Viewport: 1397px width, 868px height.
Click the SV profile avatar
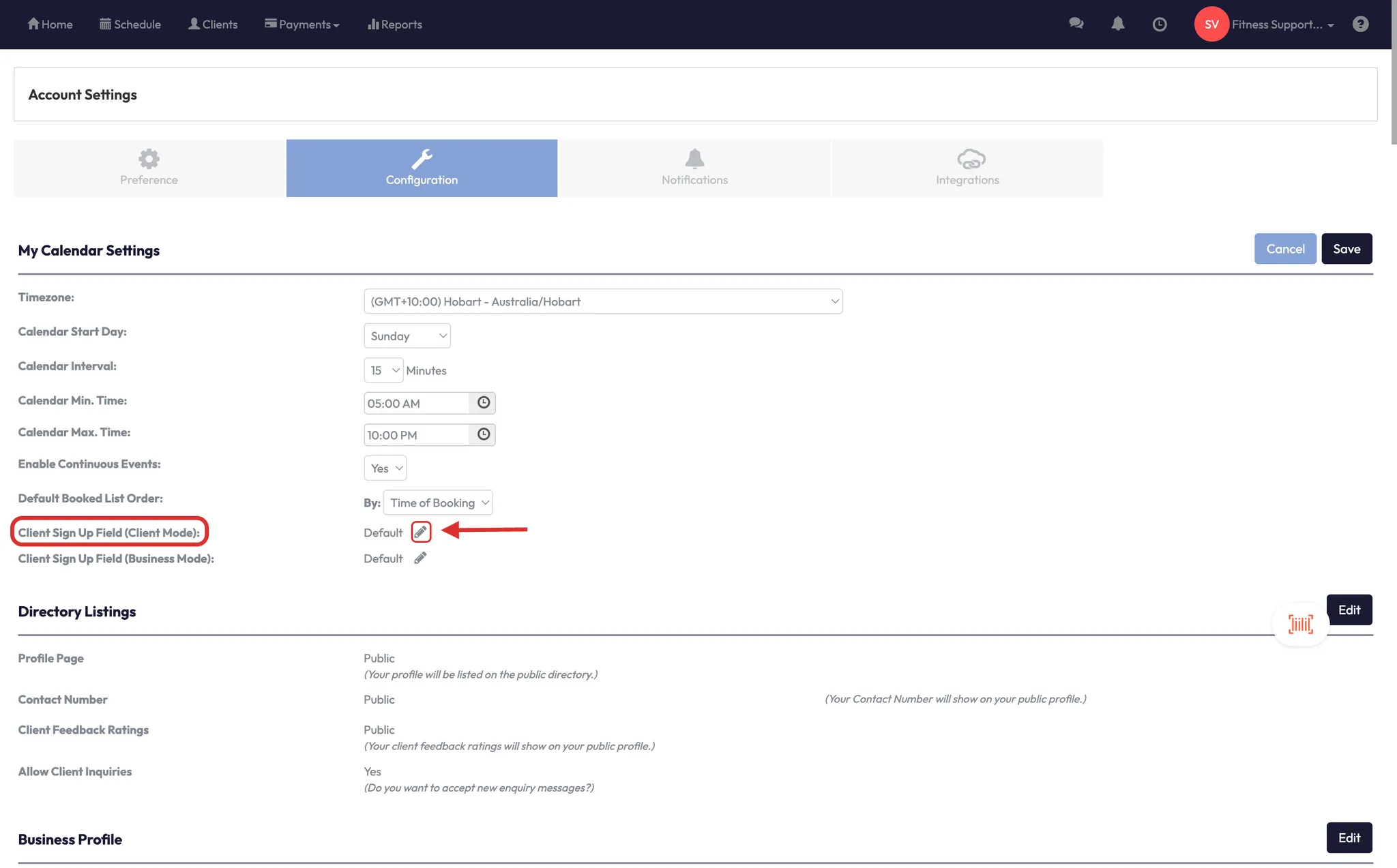[1211, 25]
